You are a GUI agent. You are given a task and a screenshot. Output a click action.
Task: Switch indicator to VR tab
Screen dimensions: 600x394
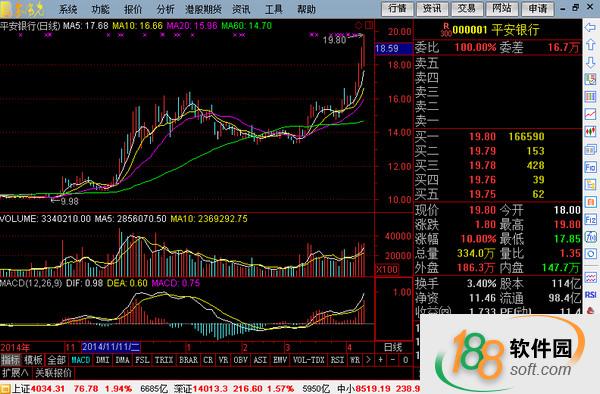click(223, 360)
